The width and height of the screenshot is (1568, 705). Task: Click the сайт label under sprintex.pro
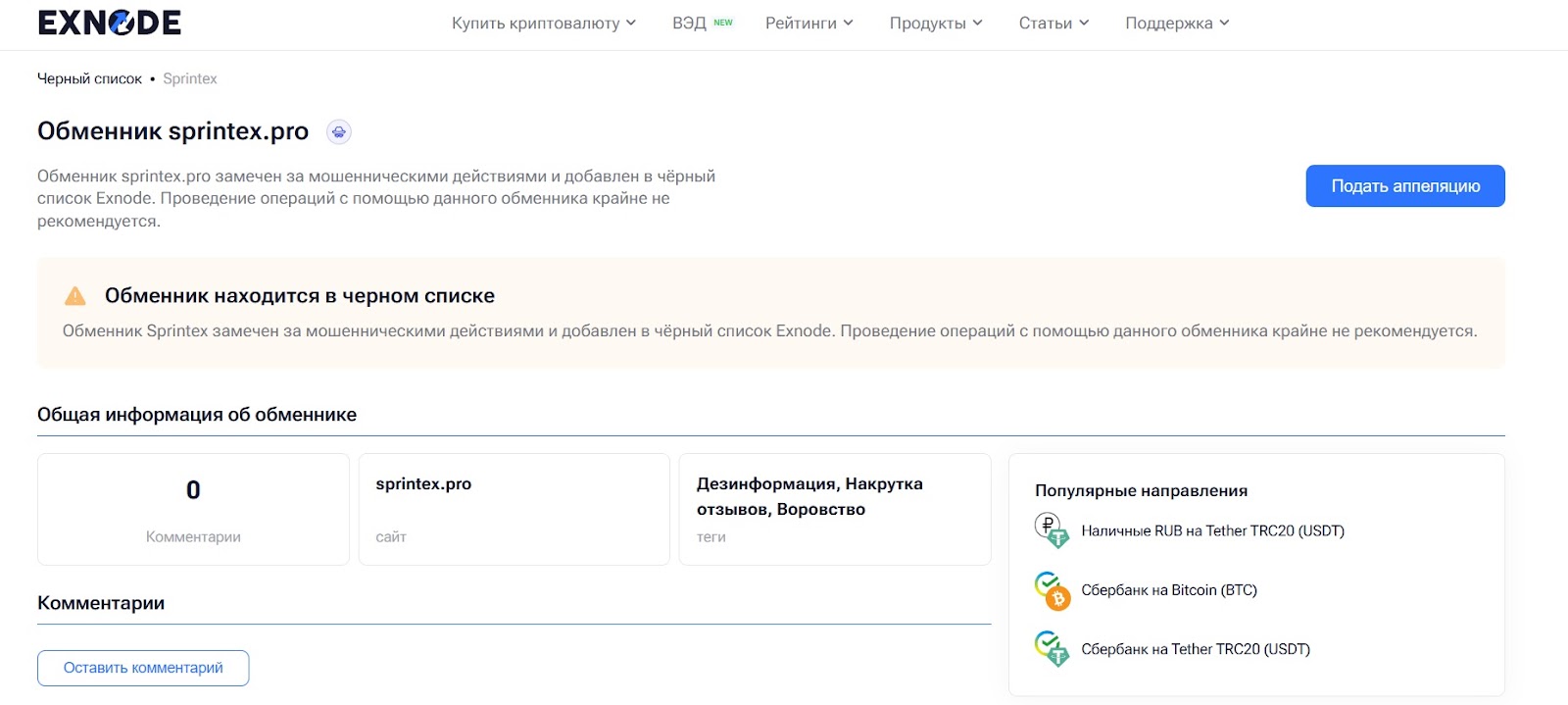click(x=390, y=536)
